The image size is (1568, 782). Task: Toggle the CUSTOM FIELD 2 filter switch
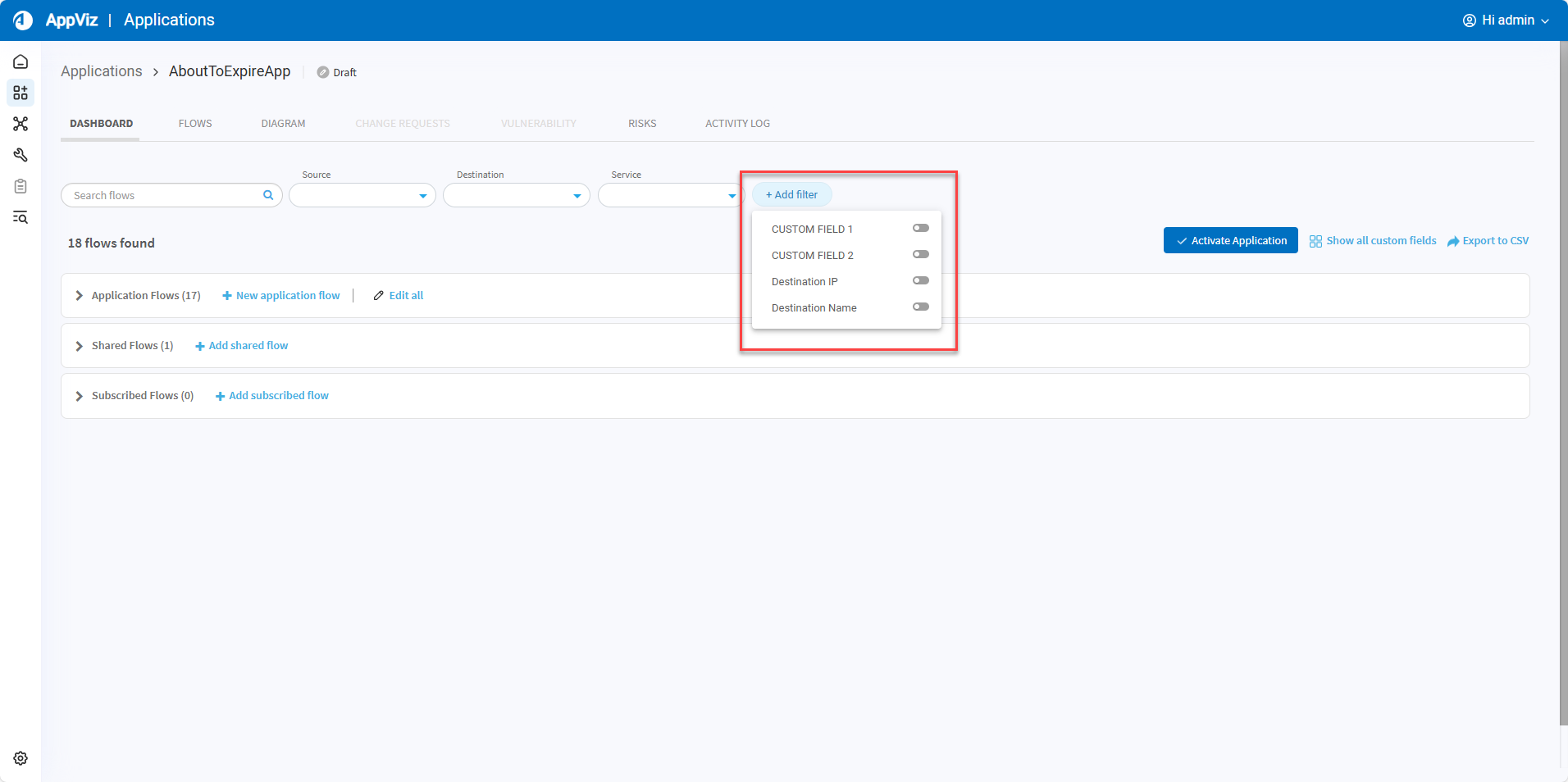(x=920, y=255)
